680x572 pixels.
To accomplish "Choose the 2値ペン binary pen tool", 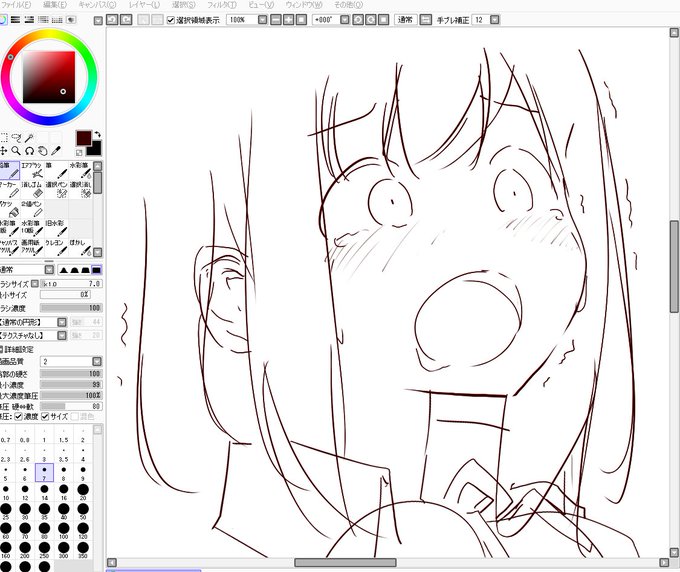I will point(32,209).
